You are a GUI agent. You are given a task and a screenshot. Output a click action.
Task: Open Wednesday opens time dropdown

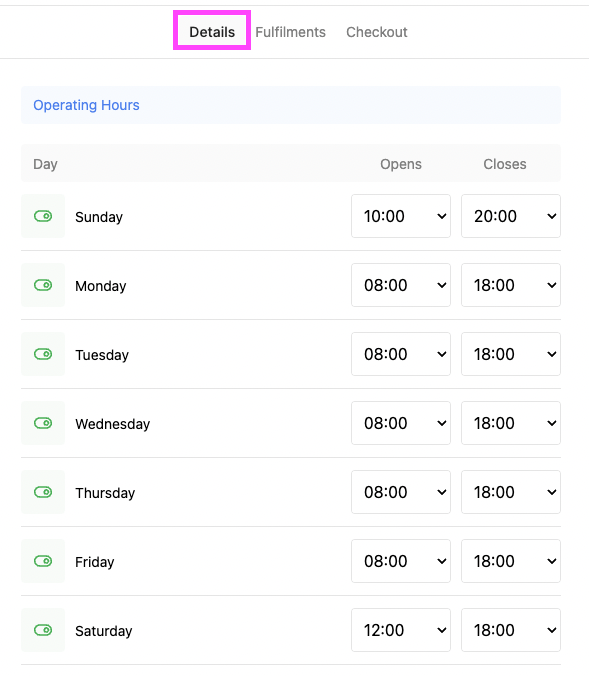pyautogui.click(x=401, y=423)
